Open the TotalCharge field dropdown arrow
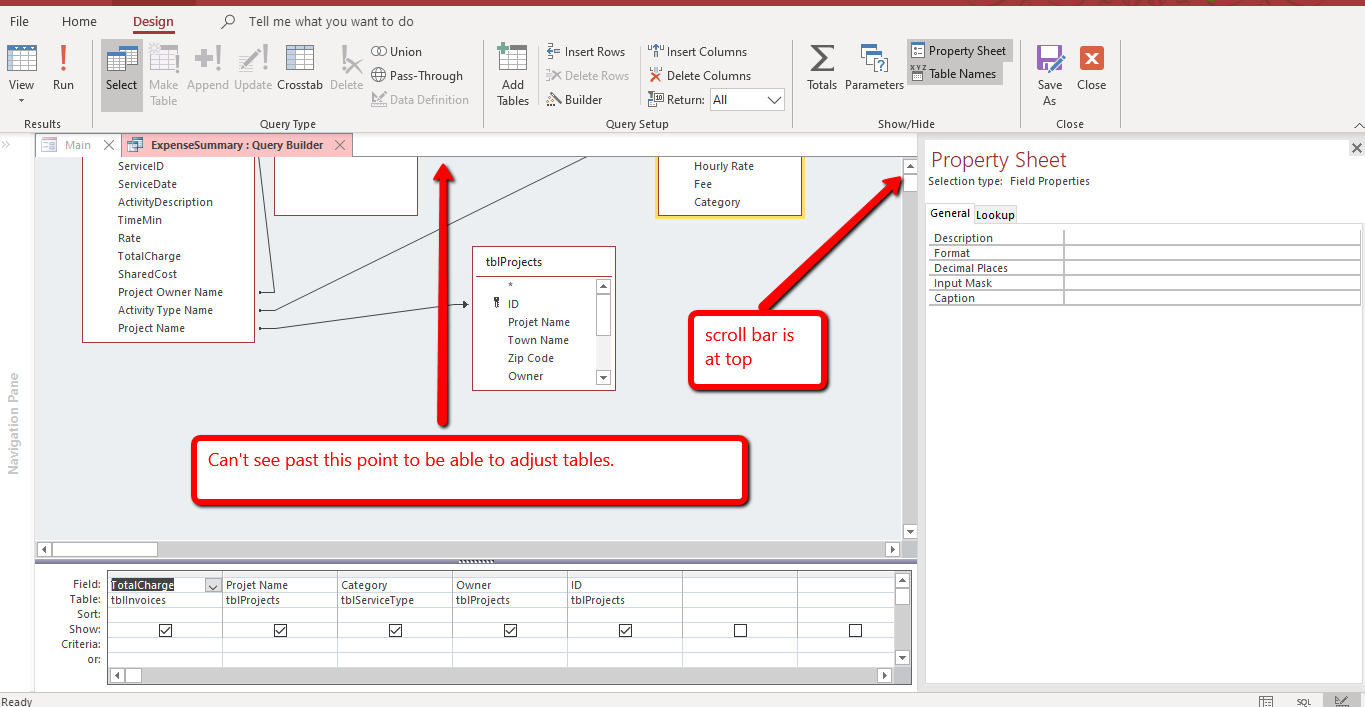The image size is (1365, 707). 213,586
